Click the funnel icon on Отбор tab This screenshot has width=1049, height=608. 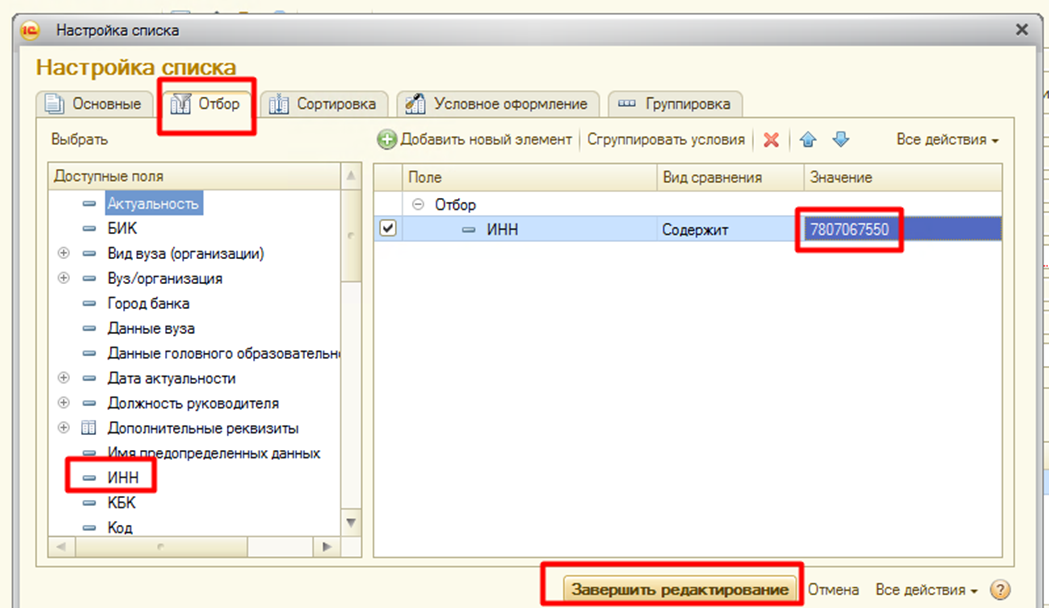(182, 103)
